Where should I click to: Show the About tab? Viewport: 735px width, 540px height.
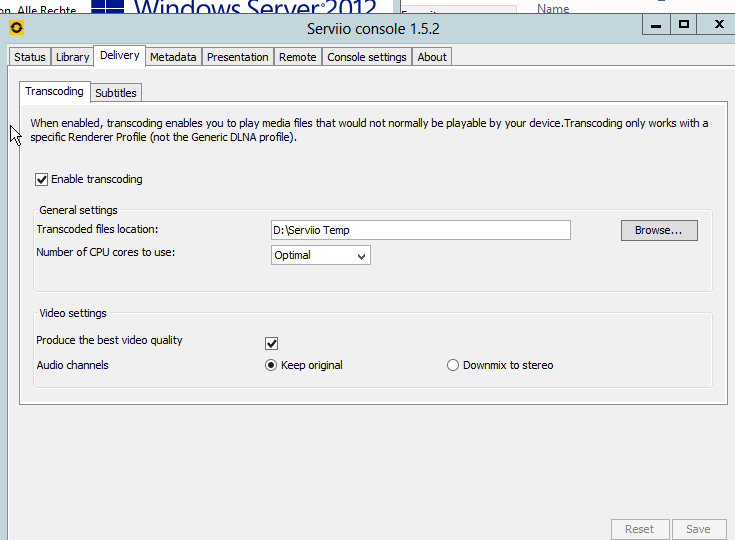pyautogui.click(x=432, y=57)
